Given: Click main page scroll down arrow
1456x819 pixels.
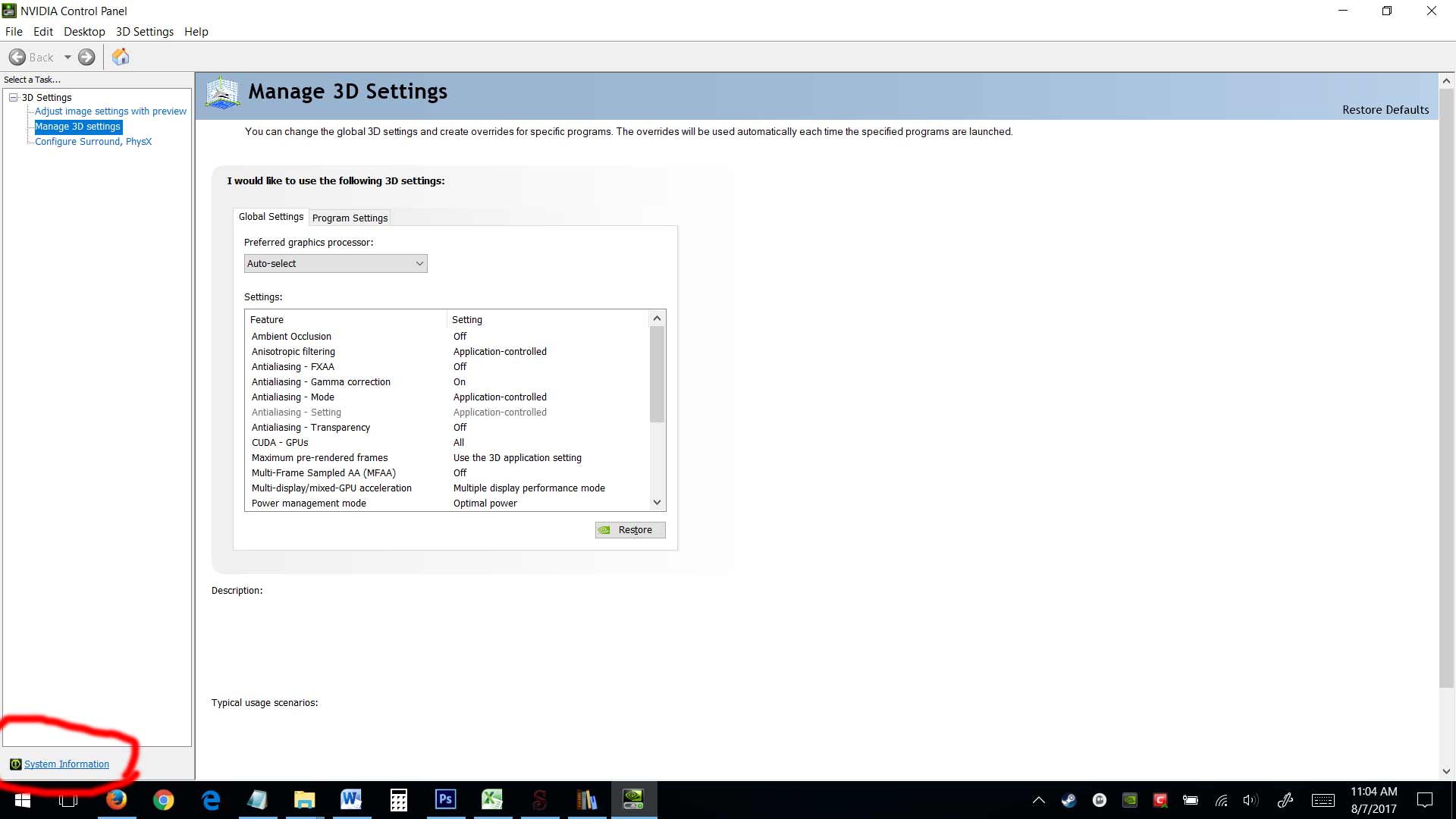Looking at the screenshot, I should coord(1446,771).
